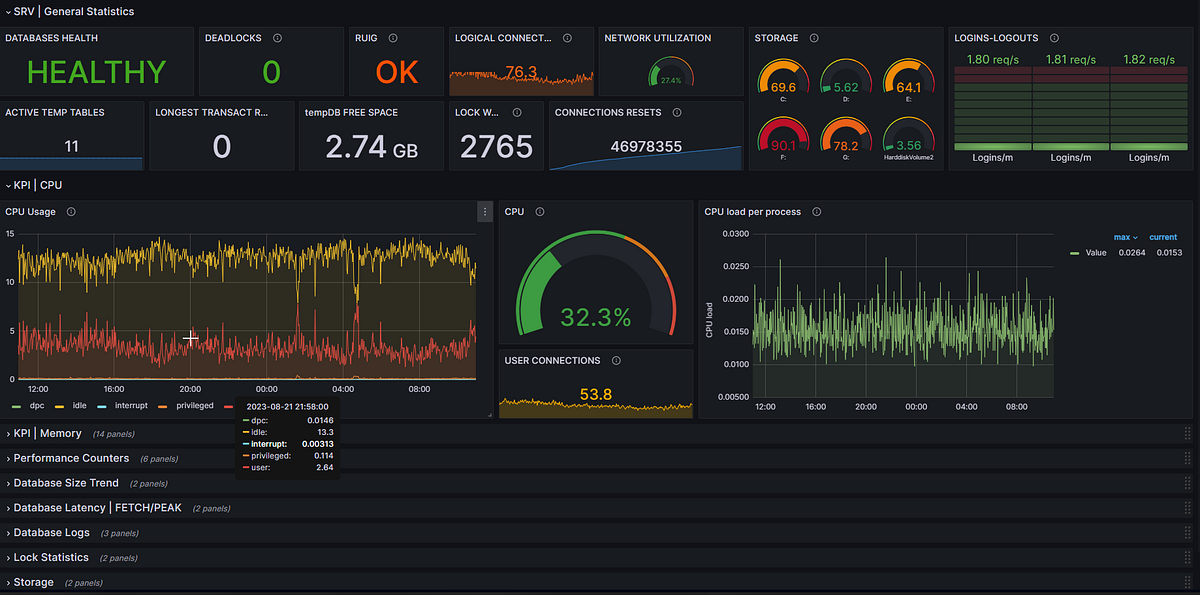Sort process legend by the current column
1200x595 pixels.
click(x=1163, y=237)
